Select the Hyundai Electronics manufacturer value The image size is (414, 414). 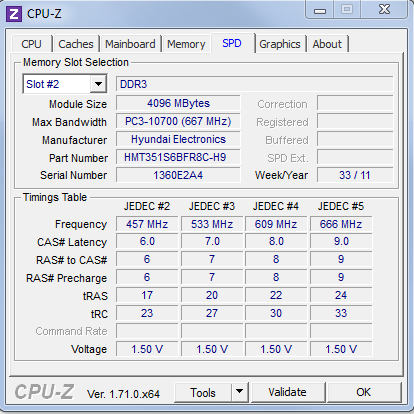click(178, 139)
